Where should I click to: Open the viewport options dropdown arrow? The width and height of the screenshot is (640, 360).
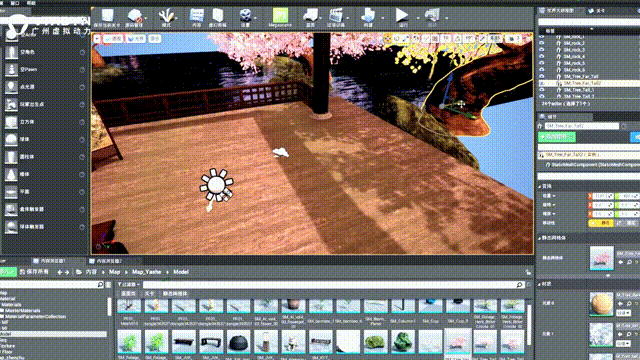(97, 39)
